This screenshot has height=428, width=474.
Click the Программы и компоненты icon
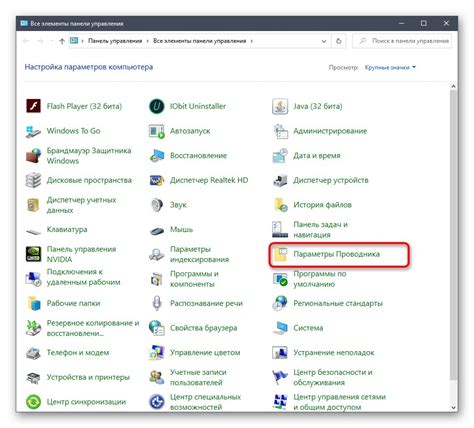pos(157,279)
